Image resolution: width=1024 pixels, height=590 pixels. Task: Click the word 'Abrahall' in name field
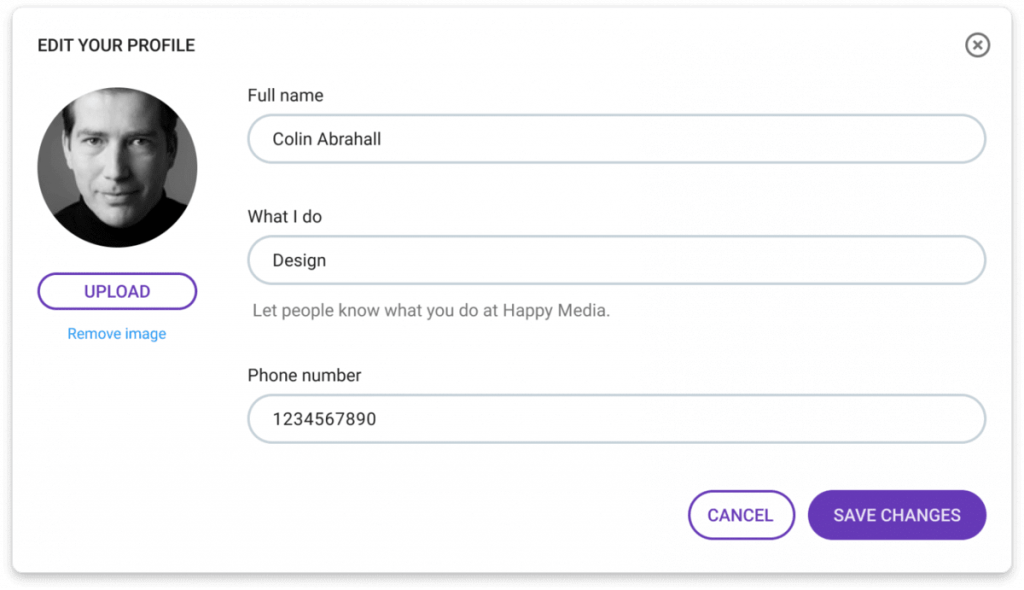point(349,139)
